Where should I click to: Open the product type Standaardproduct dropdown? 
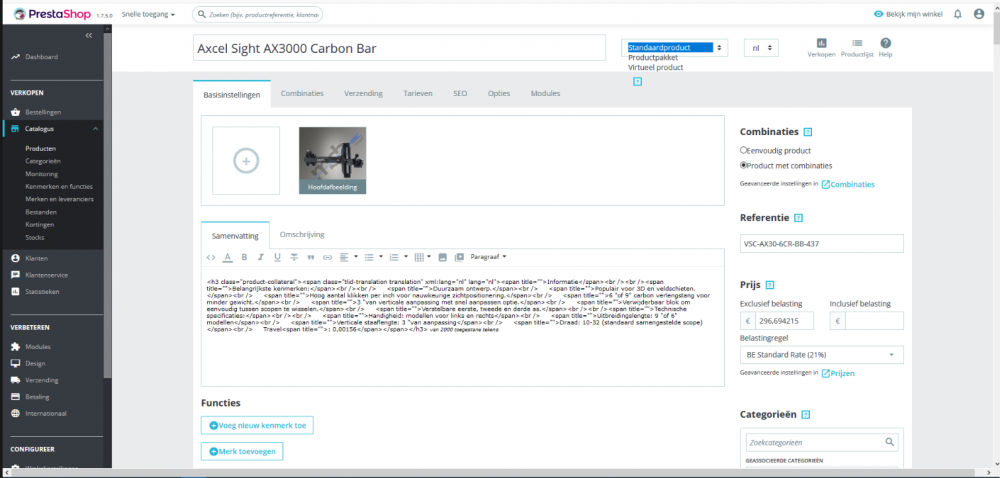point(675,48)
